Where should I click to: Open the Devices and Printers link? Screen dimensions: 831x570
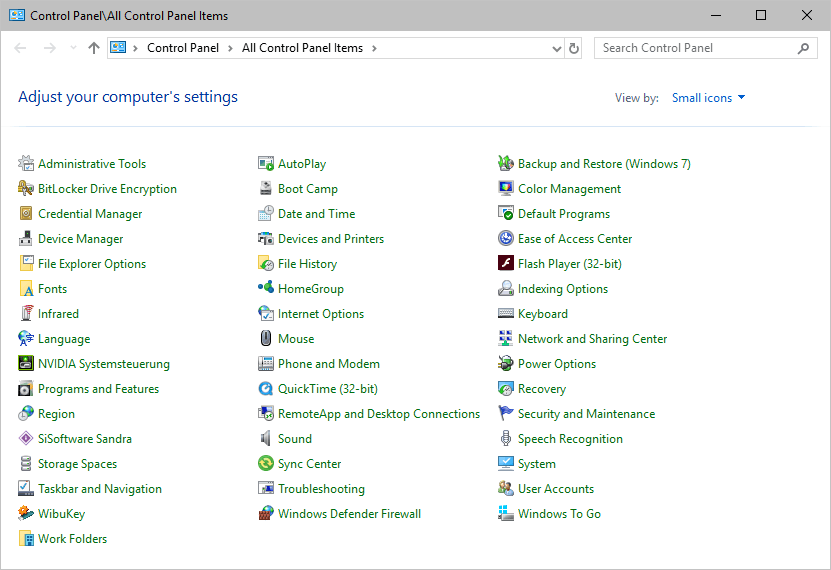coord(331,239)
